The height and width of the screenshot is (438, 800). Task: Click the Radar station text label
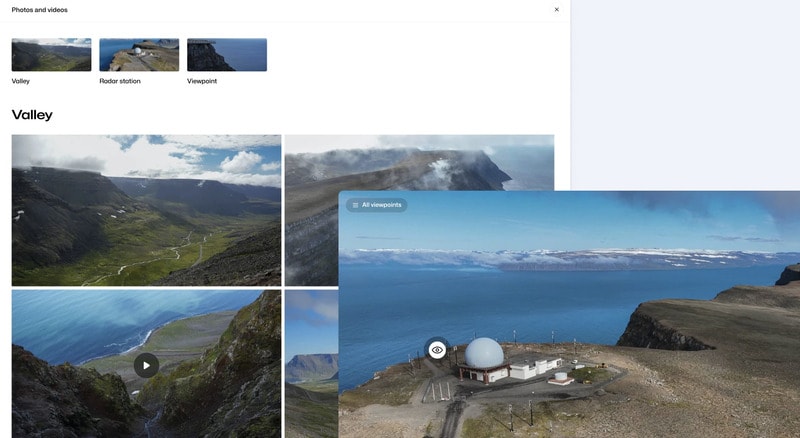pyautogui.click(x=120, y=81)
